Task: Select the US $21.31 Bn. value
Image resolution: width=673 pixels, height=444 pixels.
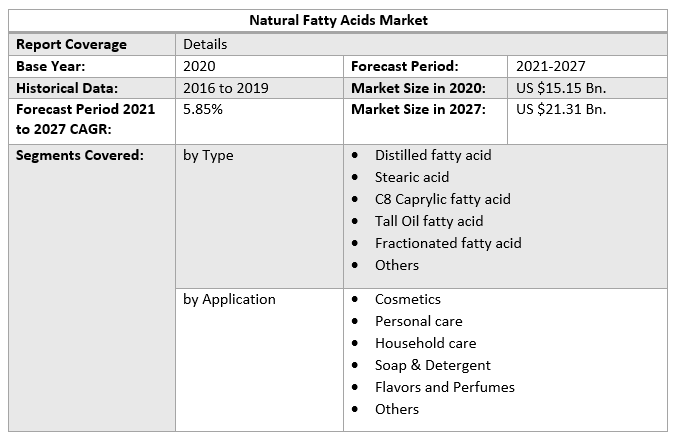Action: click(x=561, y=109)
